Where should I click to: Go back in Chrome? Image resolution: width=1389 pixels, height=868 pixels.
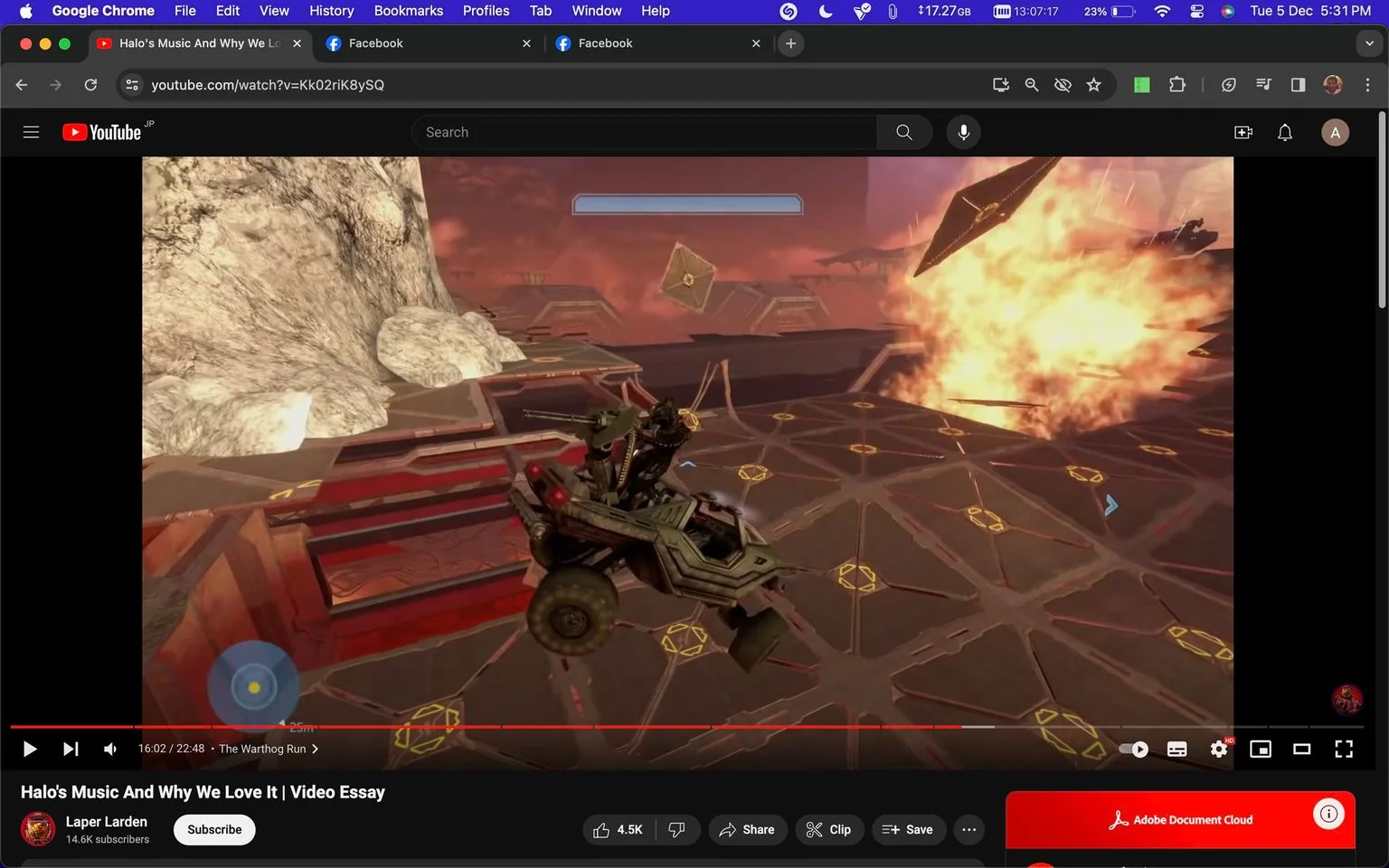pos(22,84)
